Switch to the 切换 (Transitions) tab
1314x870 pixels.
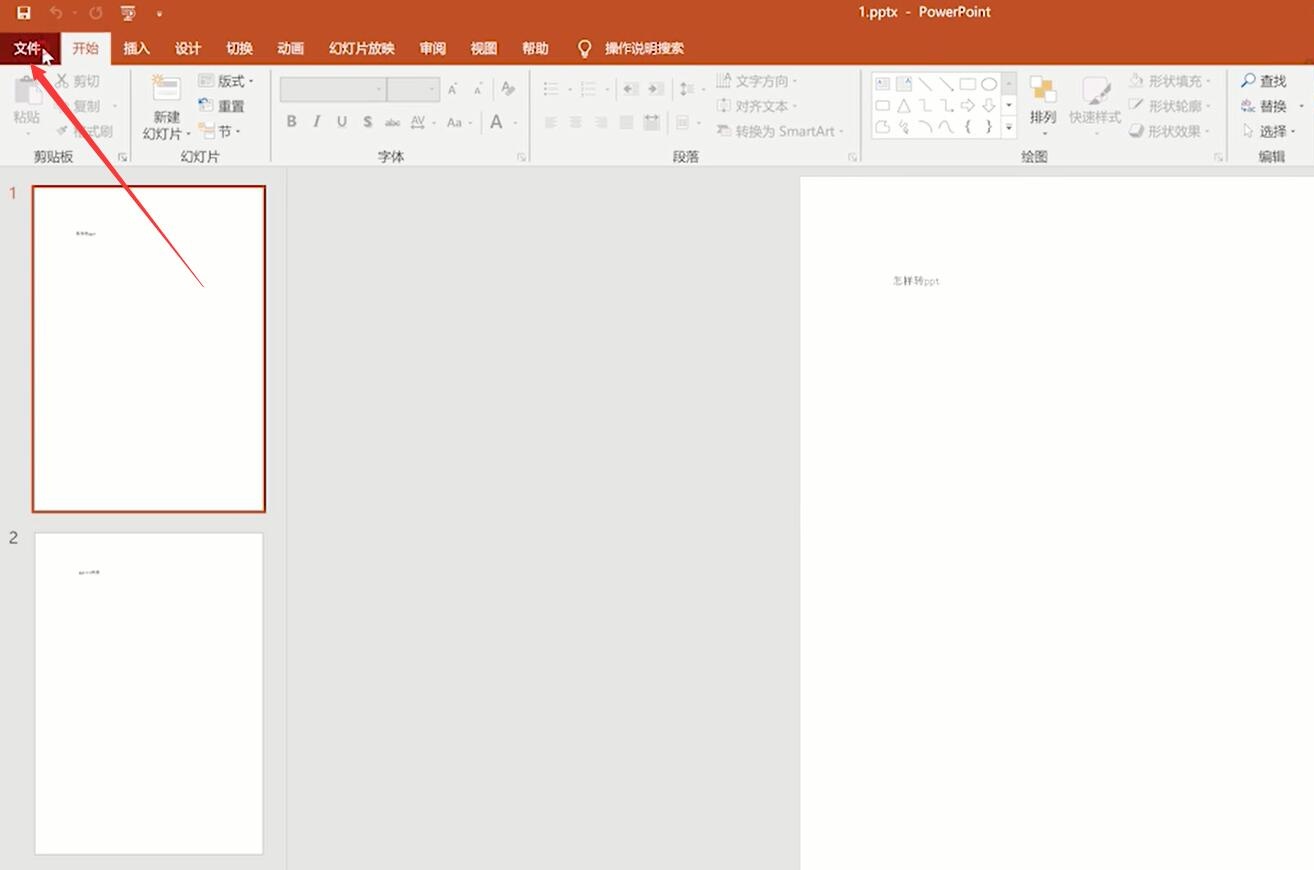pyautogui.click(x=240, y=48)
